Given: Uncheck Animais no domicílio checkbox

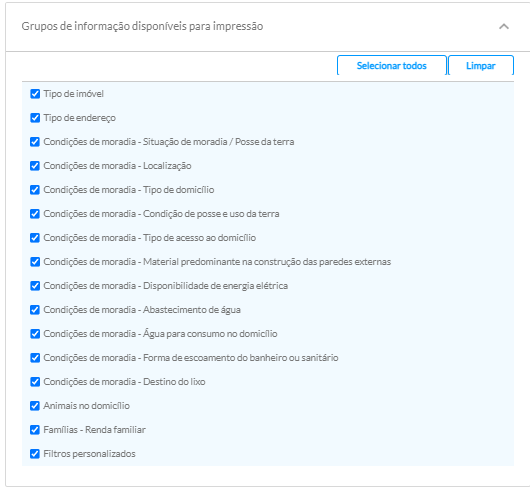Looking at the screenshot, I should click(35, 406).
